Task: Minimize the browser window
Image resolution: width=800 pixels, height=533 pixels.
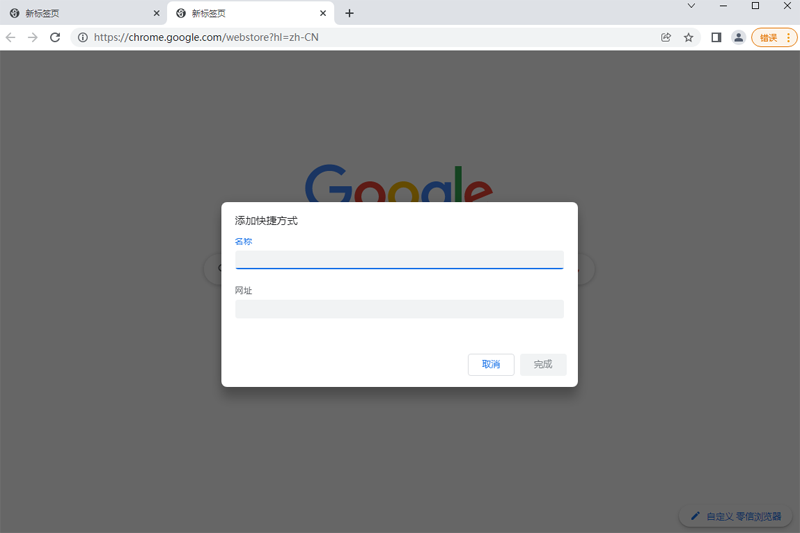Action: click(723, 6)
